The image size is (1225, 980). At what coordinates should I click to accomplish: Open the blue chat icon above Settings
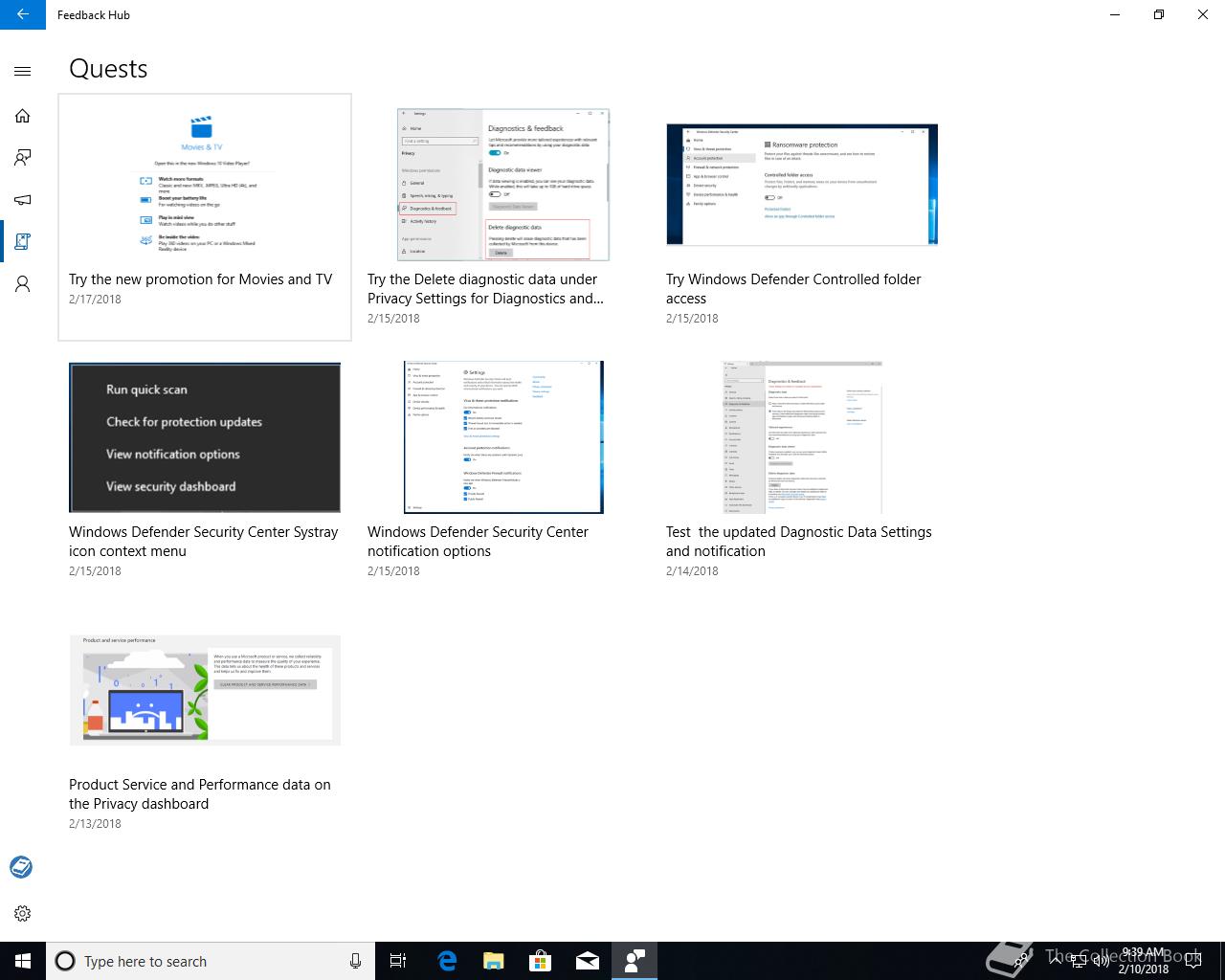click(21, 867)
